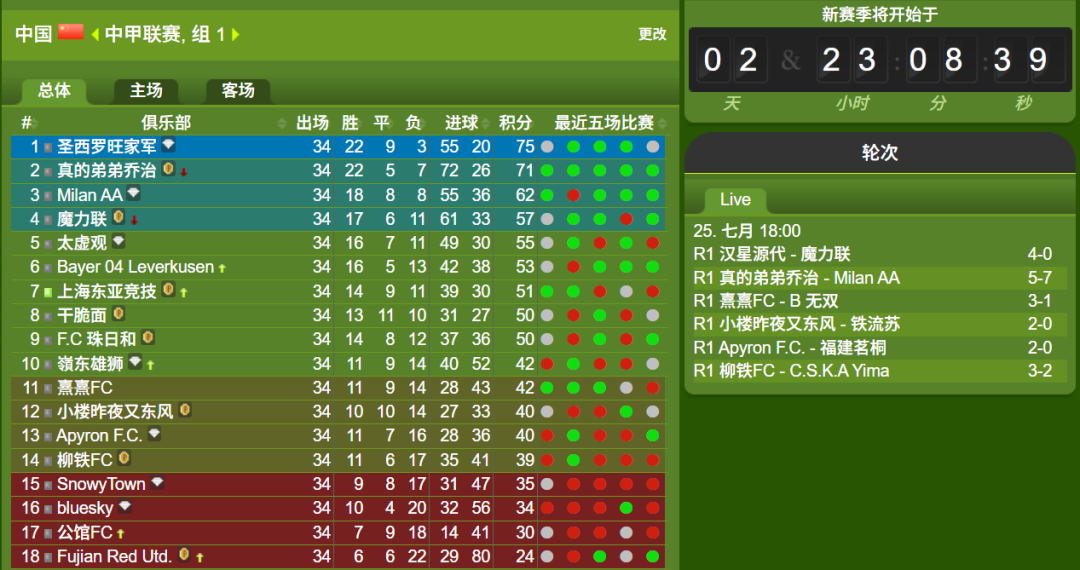The image size is (1080, 570).
Task: Select the Live tab
Action: [x=735, y=200]
